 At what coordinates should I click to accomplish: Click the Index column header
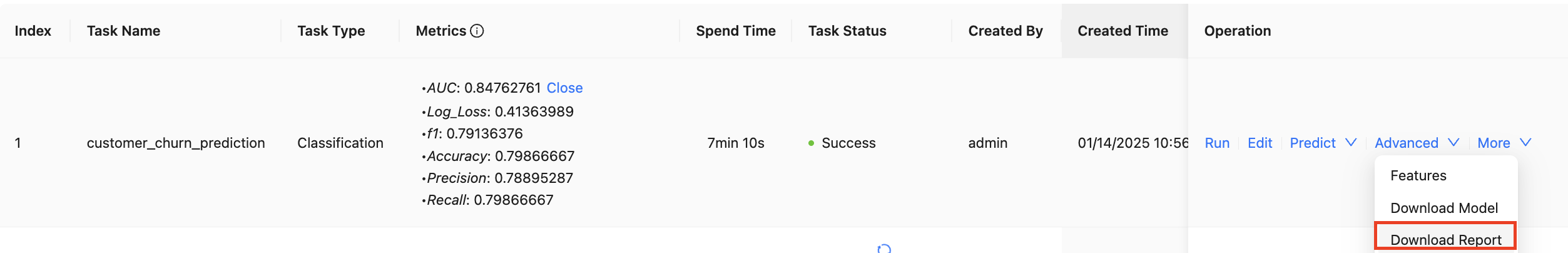(x=33, y=31)
